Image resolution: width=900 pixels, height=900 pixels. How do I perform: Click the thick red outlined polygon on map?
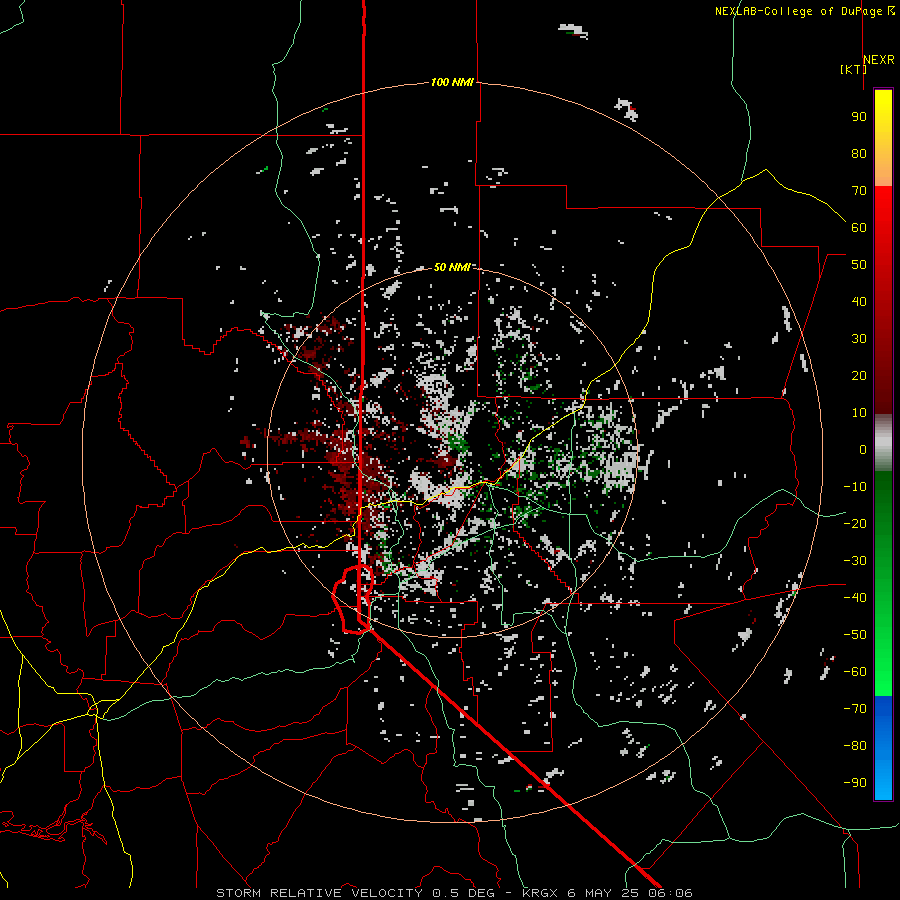point(353,599)
